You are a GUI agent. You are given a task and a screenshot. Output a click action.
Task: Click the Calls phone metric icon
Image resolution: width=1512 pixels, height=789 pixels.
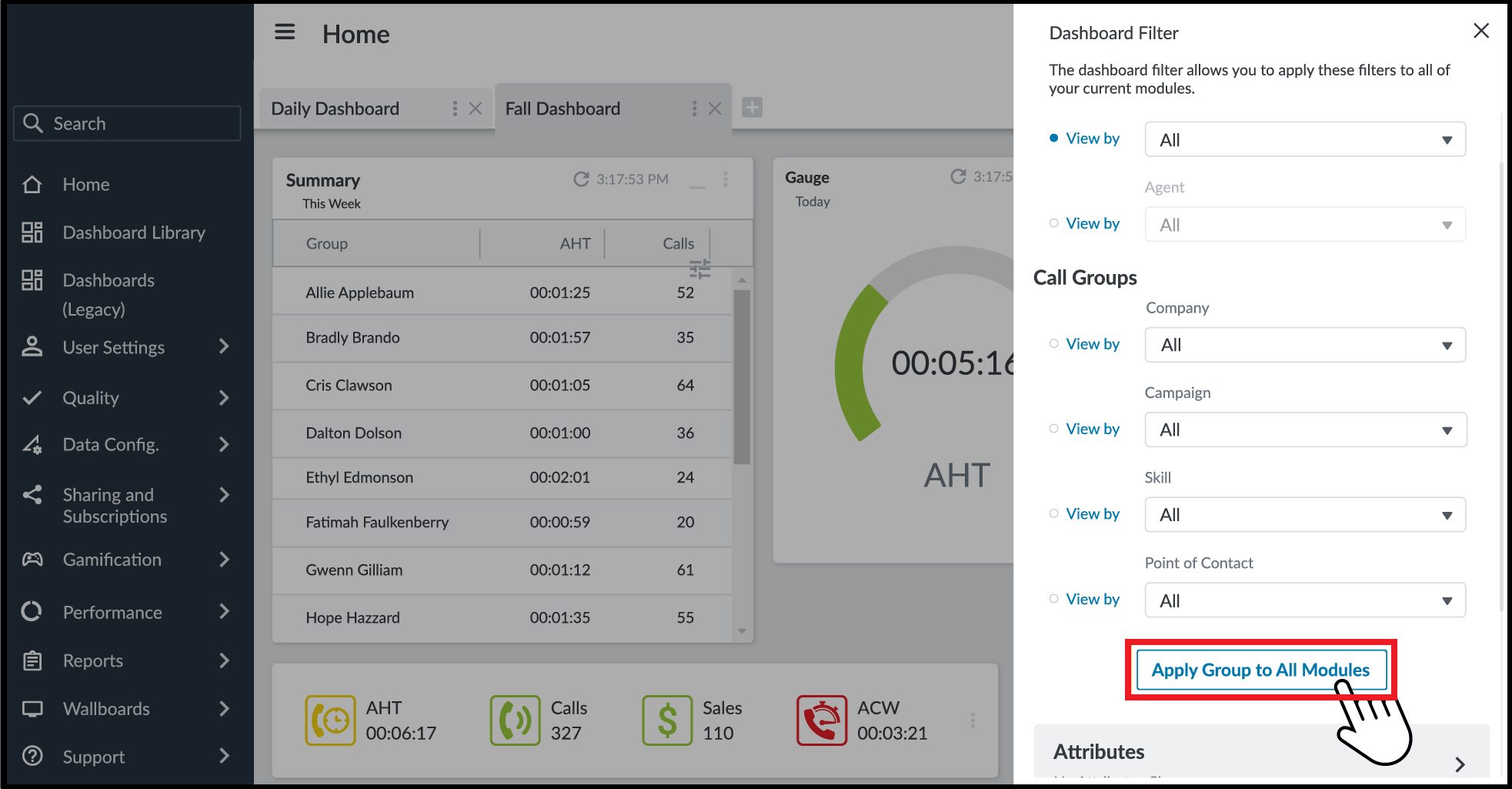click(516, 720)
